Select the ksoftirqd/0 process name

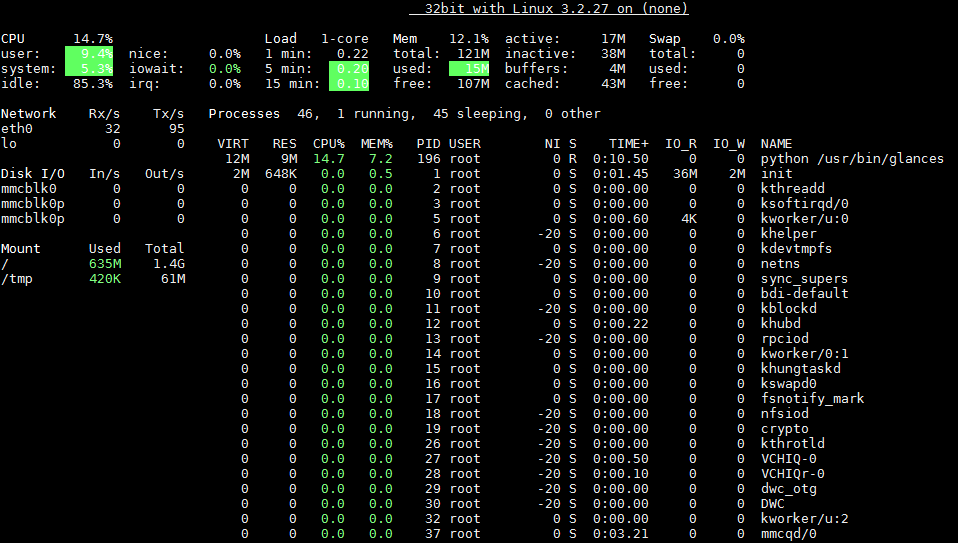805,204
